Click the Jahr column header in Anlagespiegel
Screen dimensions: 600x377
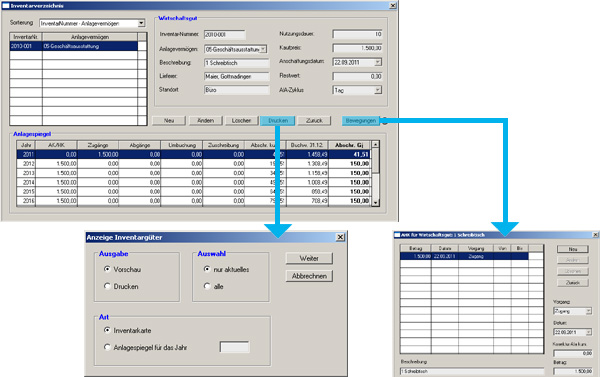pos(26,145)
